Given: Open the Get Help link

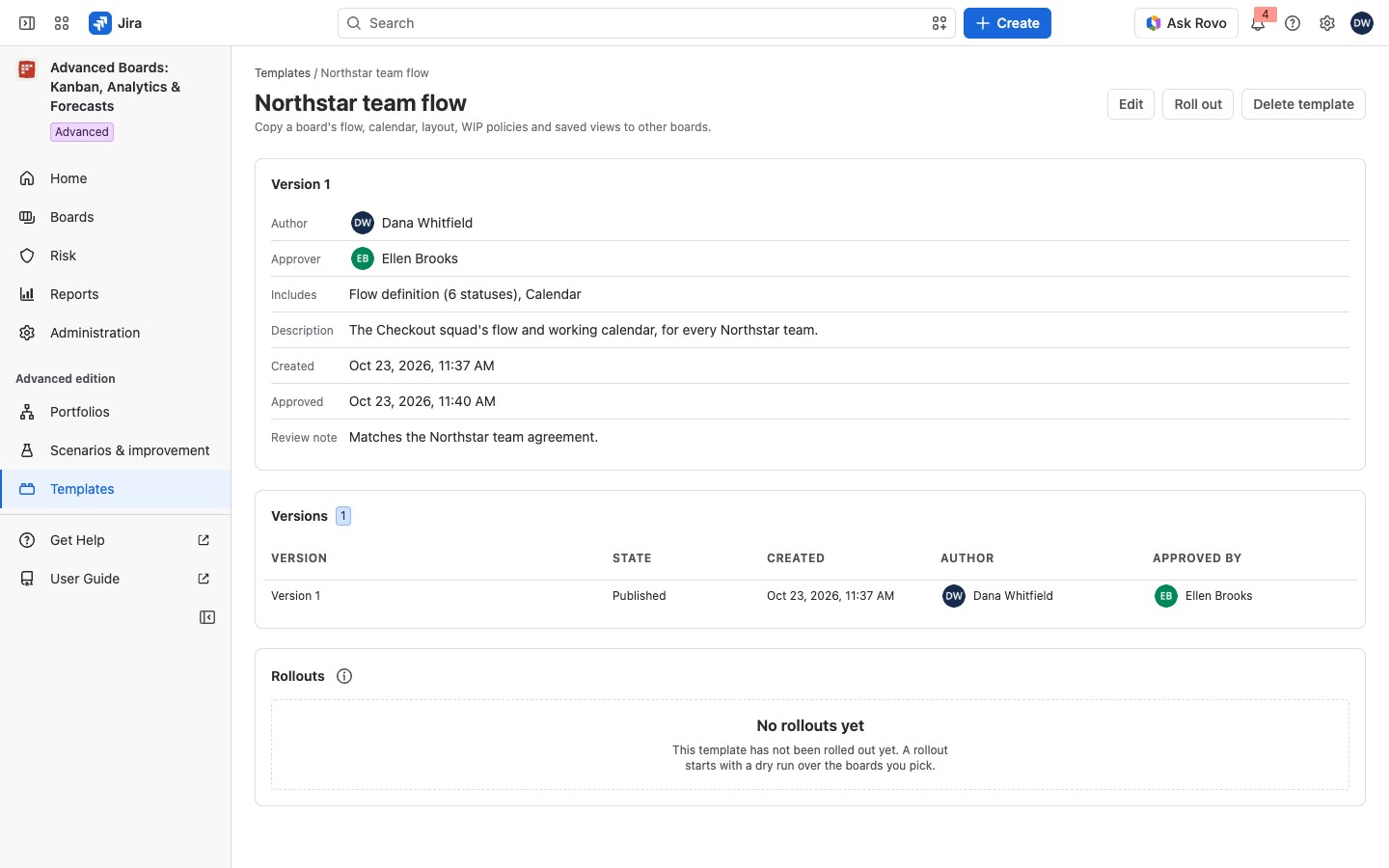Looking at the screenshot, I should tap(116, 540).
